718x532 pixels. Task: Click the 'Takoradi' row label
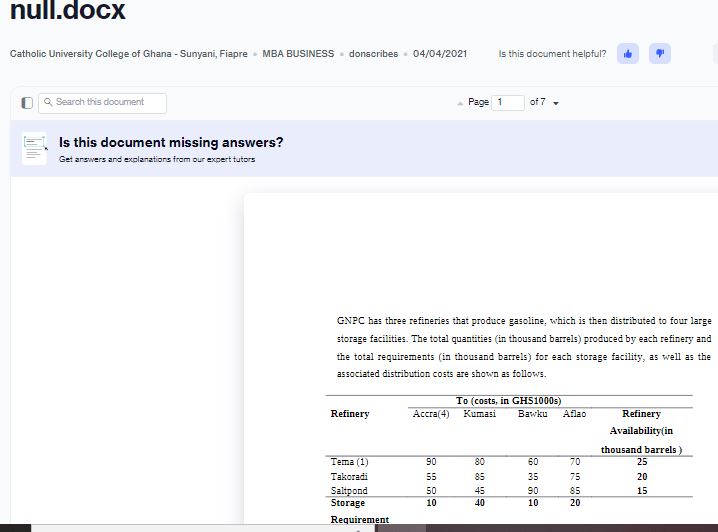349,477
